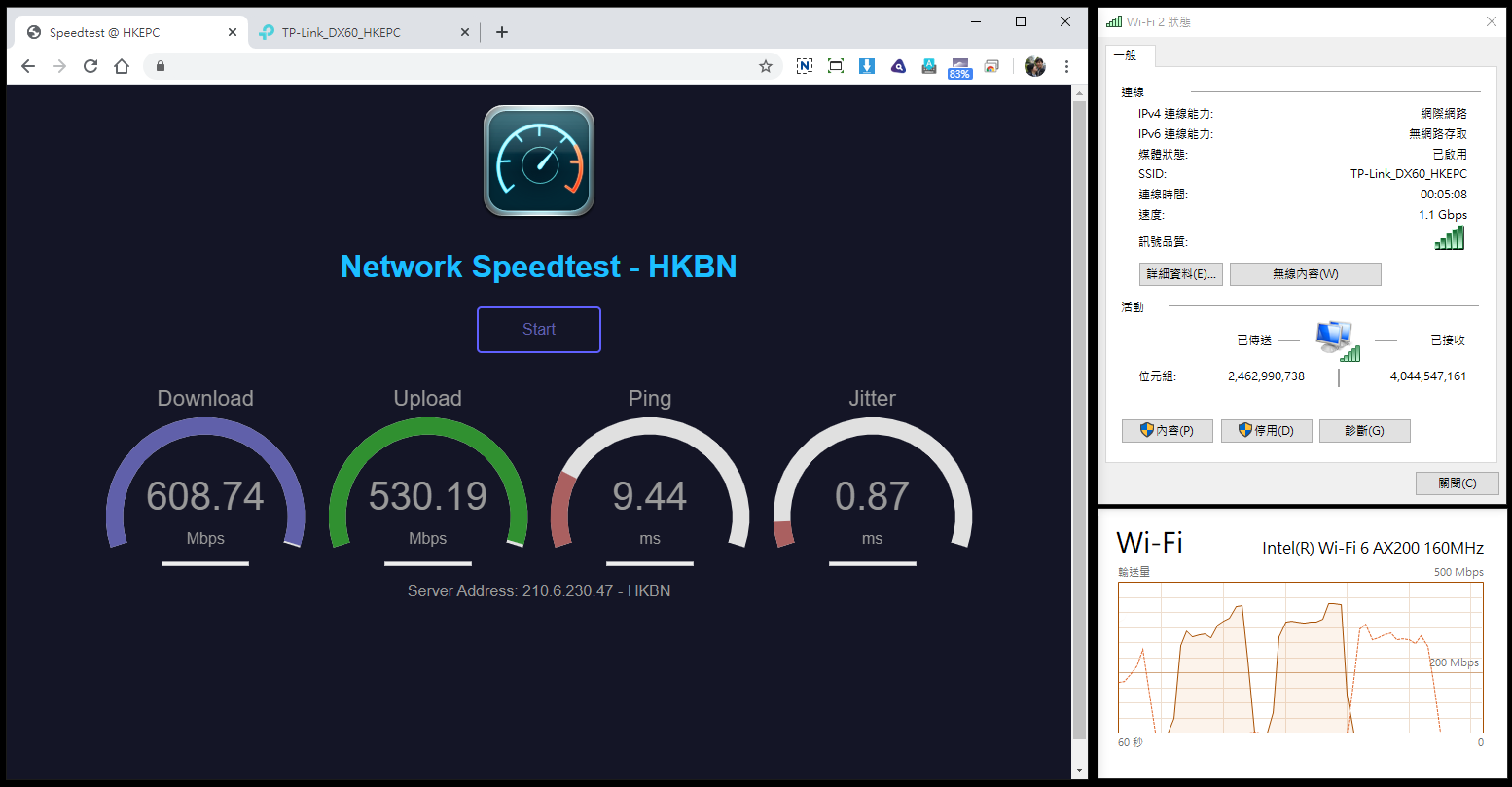This screenshot has height=787, width=1512.
Task: Click the 9.44 ping value
Action: click(x=650, y=496)
